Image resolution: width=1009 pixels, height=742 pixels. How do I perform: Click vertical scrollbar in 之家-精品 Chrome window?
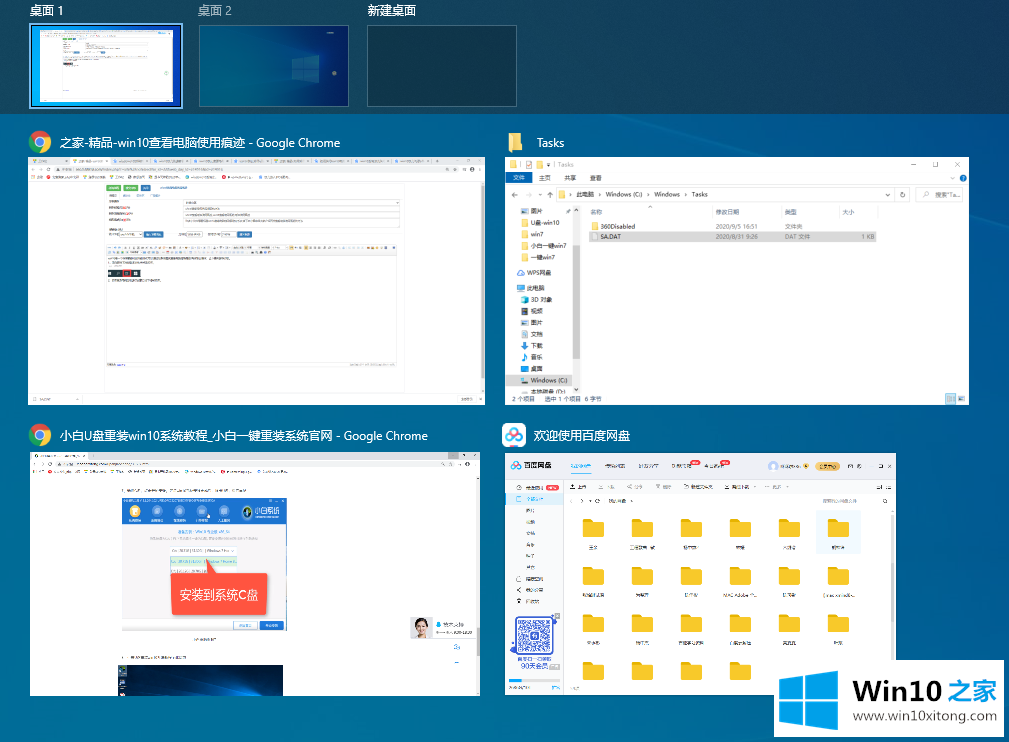coord(483,280)
